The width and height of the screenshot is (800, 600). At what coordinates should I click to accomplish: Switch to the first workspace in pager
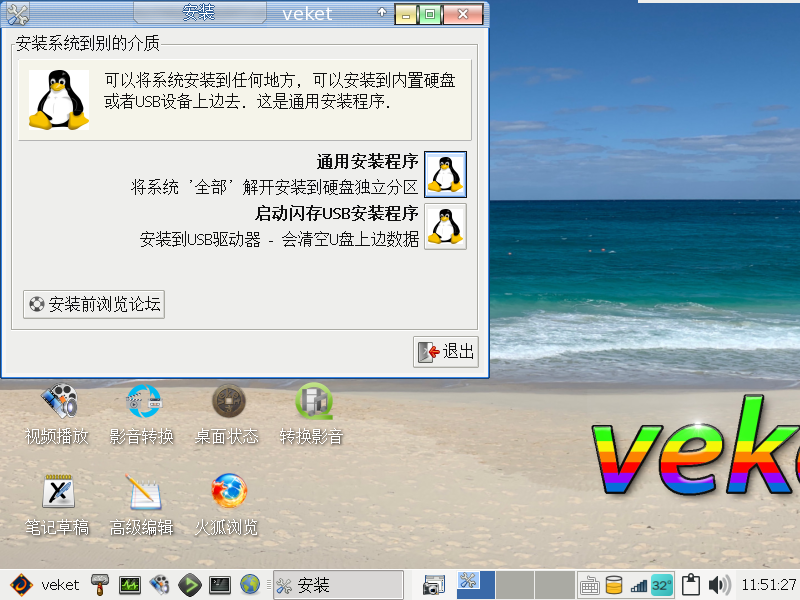tap(476, 585)
